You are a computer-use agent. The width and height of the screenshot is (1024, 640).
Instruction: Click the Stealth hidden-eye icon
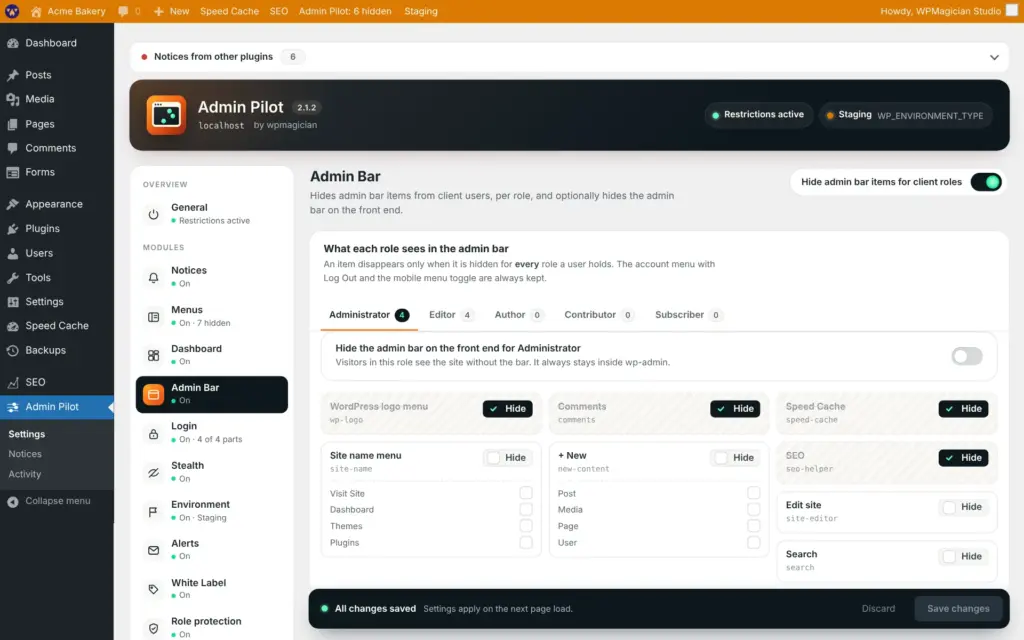click(153, 472)
